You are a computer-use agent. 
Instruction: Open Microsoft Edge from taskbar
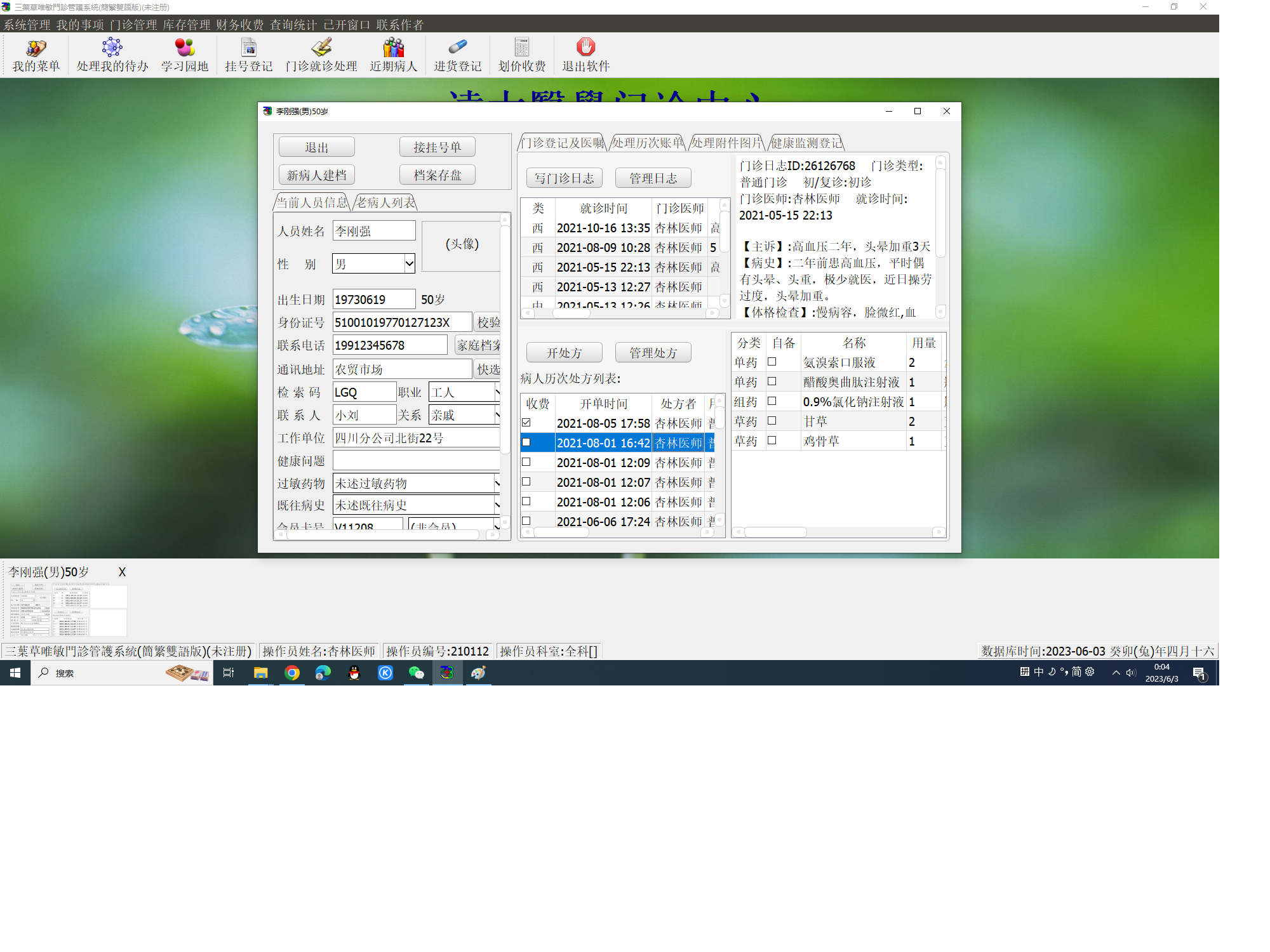tap(323, 673)
